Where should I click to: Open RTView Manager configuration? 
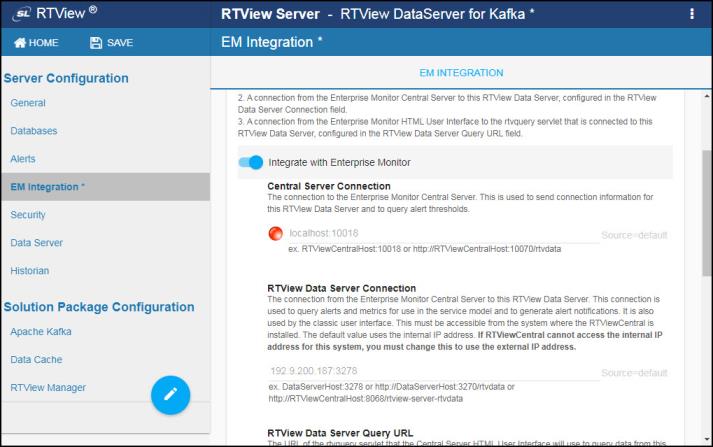[48, 387]
